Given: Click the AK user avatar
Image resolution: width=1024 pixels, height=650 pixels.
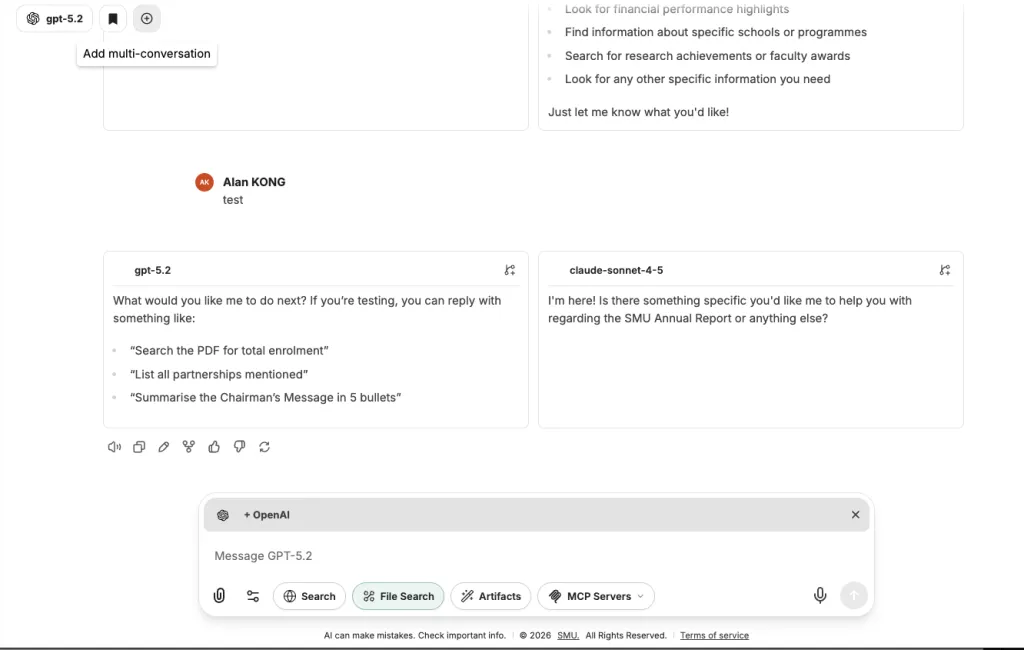Looking at the screenshot, I should [204, 182].
